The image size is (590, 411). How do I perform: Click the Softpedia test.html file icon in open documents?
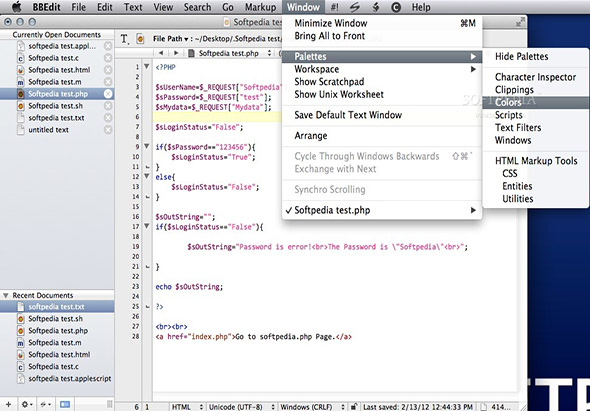(21, 70)
